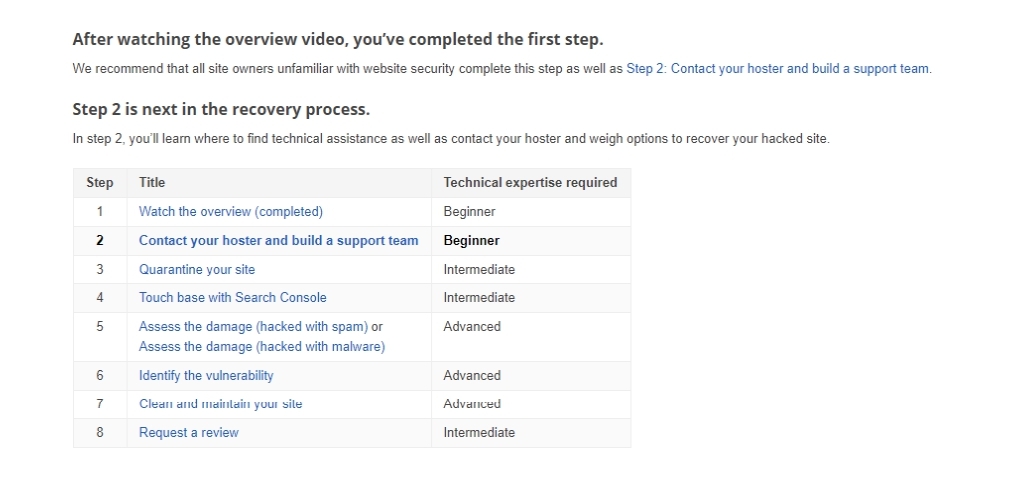The height and width of the screenshot is (493, 1033).
Task: Click the bold step number 2 cell
Action: point(100,241)
